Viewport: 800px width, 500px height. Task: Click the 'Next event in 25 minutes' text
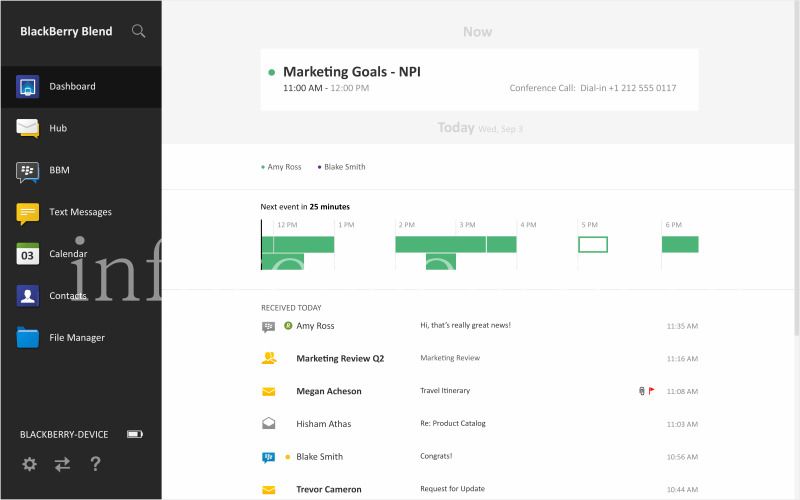(305, 207)
